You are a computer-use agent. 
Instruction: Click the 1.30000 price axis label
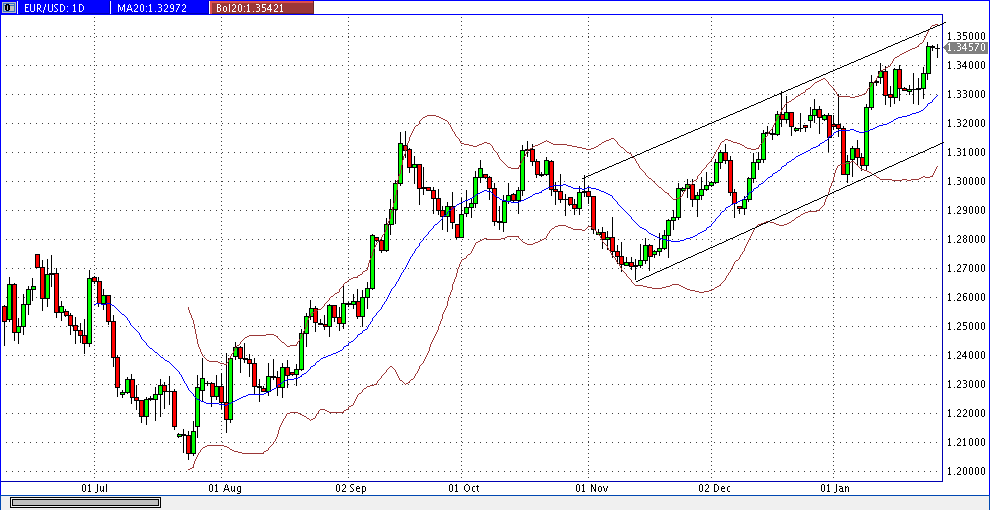pos(965,181)
